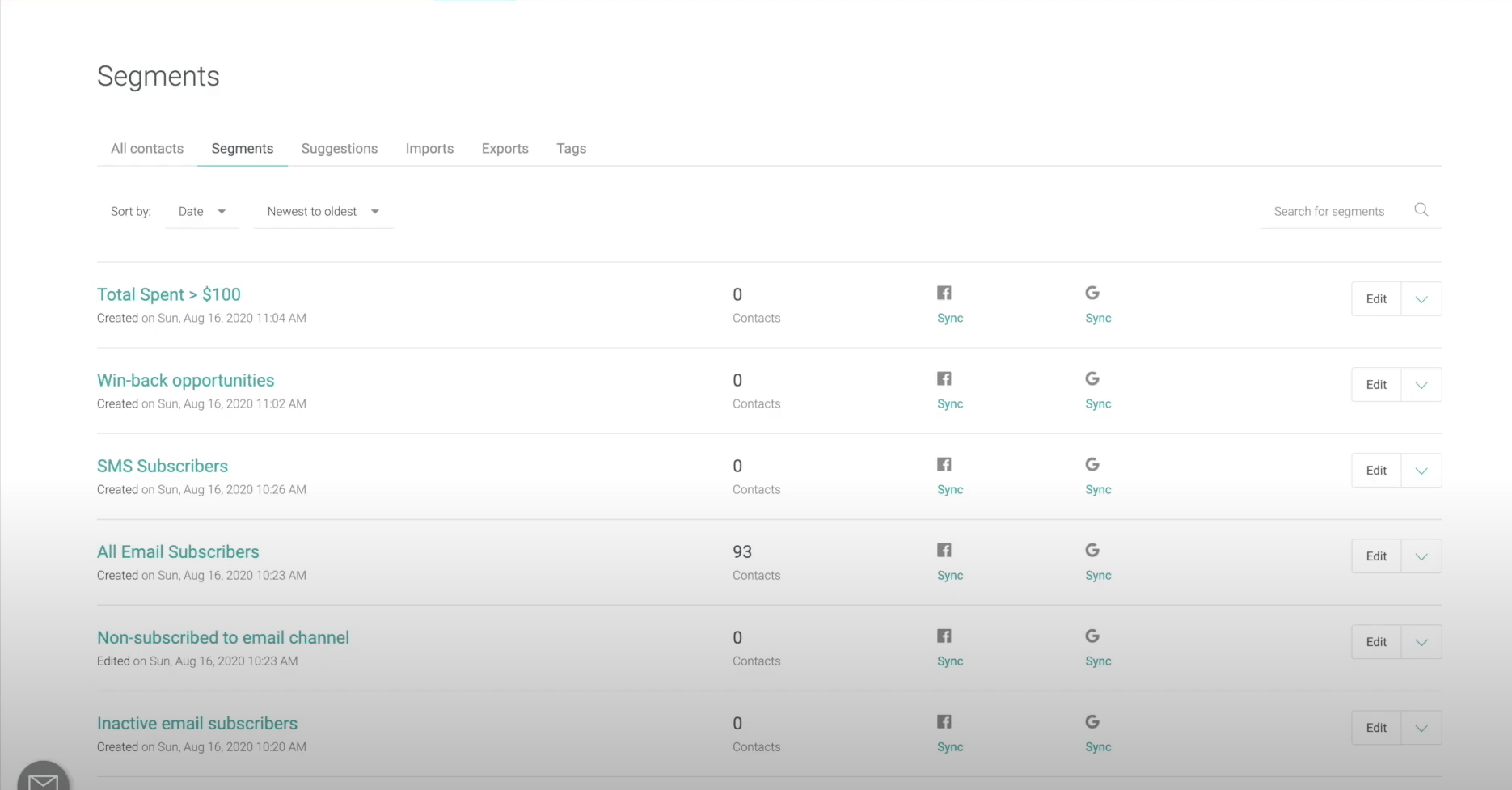Screen dimensions: 1512x790
Task: Sync Inactive email subscribers to Facebook
Action: pos(950,746)
